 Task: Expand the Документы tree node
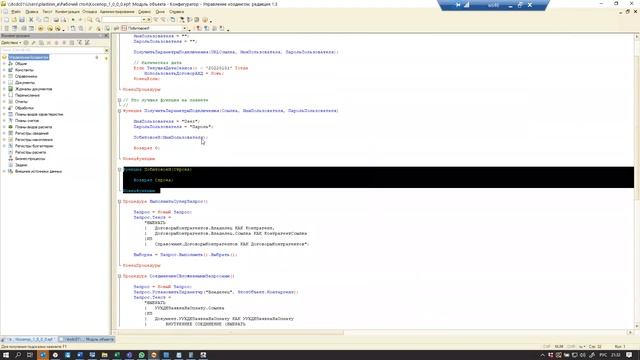[4, 83]
